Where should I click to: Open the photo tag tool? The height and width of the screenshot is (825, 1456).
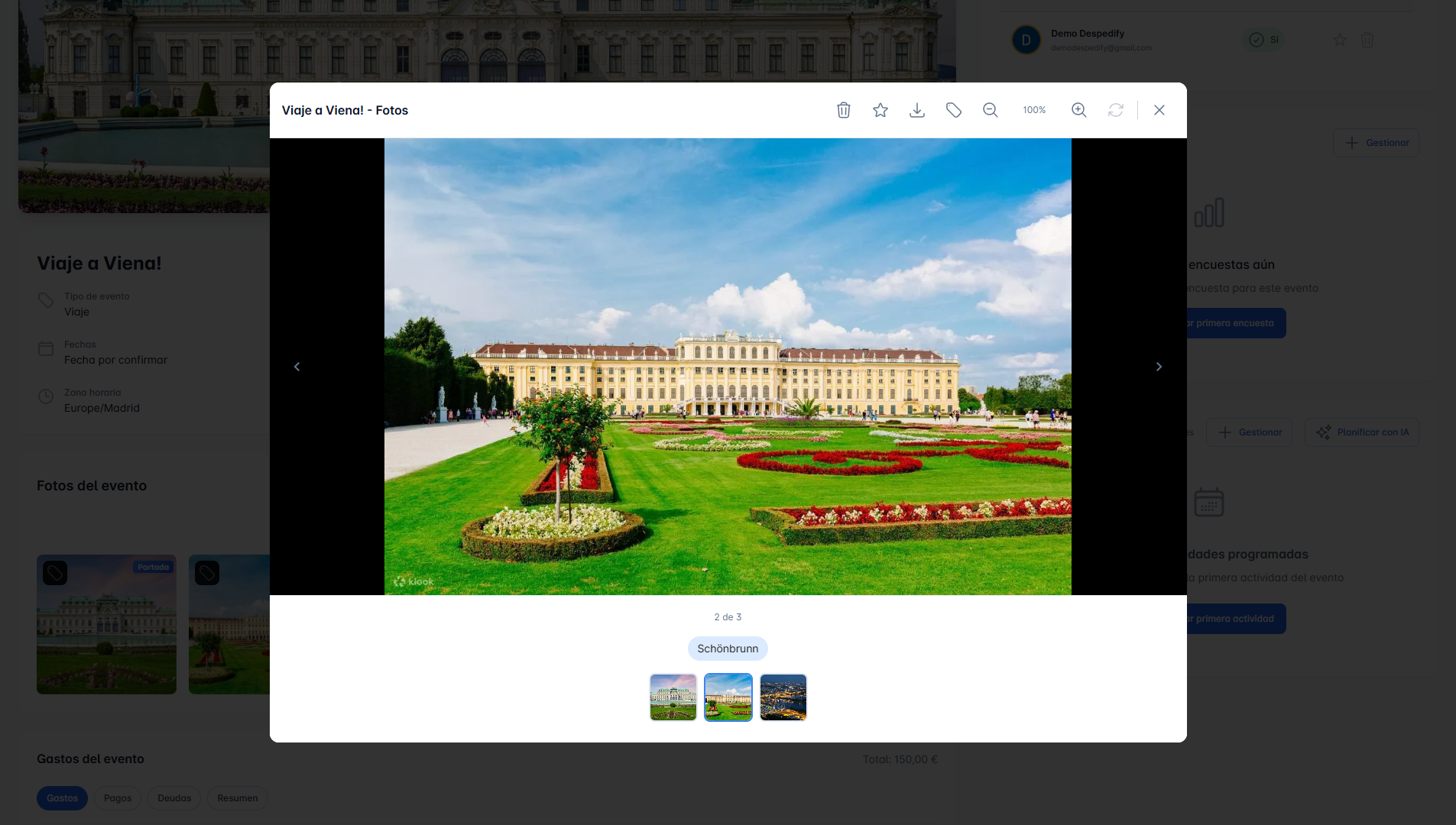click(x=953, y=110)
